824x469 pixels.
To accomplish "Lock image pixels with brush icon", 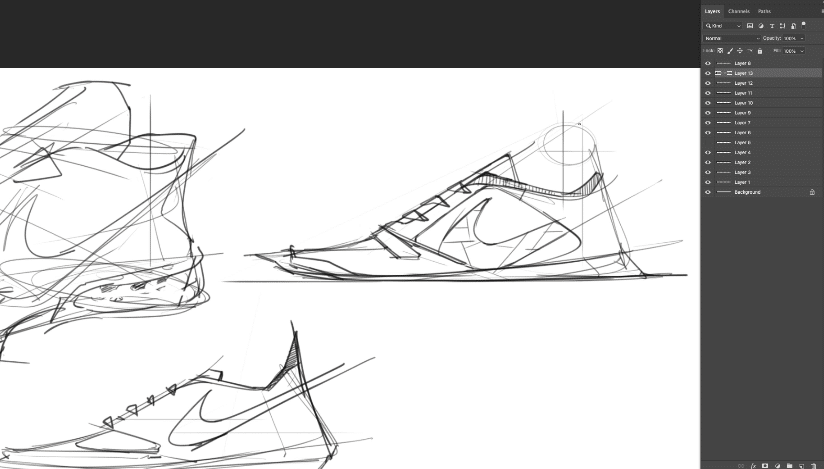I will tap(730, 51).
